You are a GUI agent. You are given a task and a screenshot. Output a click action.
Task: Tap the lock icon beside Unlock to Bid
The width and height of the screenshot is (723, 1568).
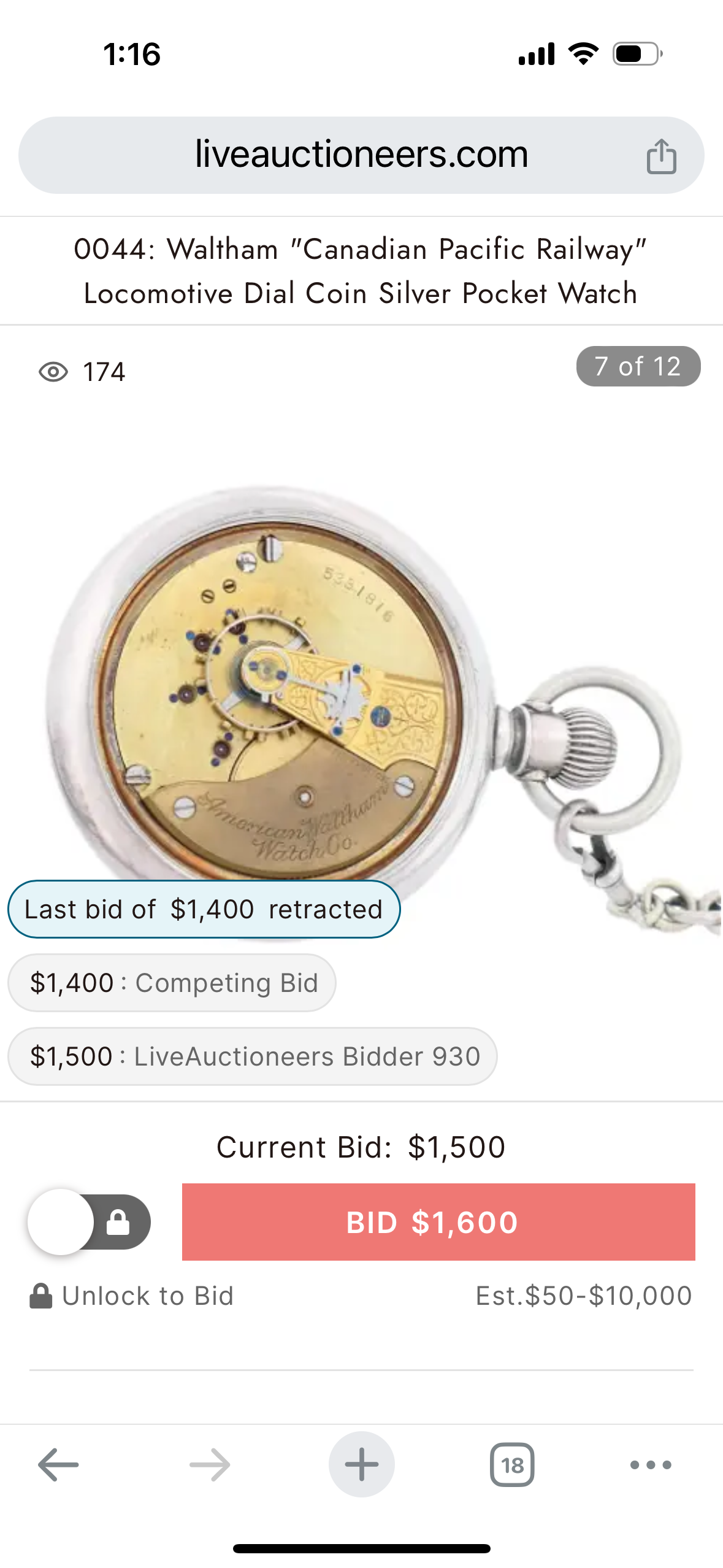click(x=41, y=1296)
